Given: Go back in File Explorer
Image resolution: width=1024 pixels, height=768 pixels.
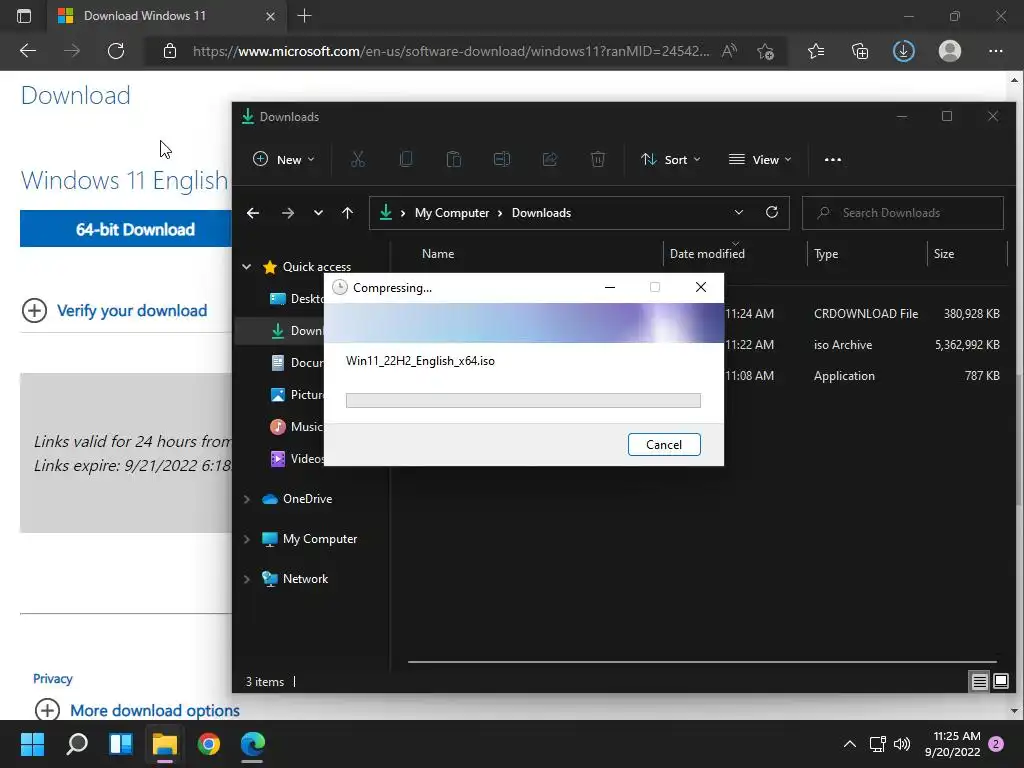Looking at the screenshot, I should coord(253,213).
